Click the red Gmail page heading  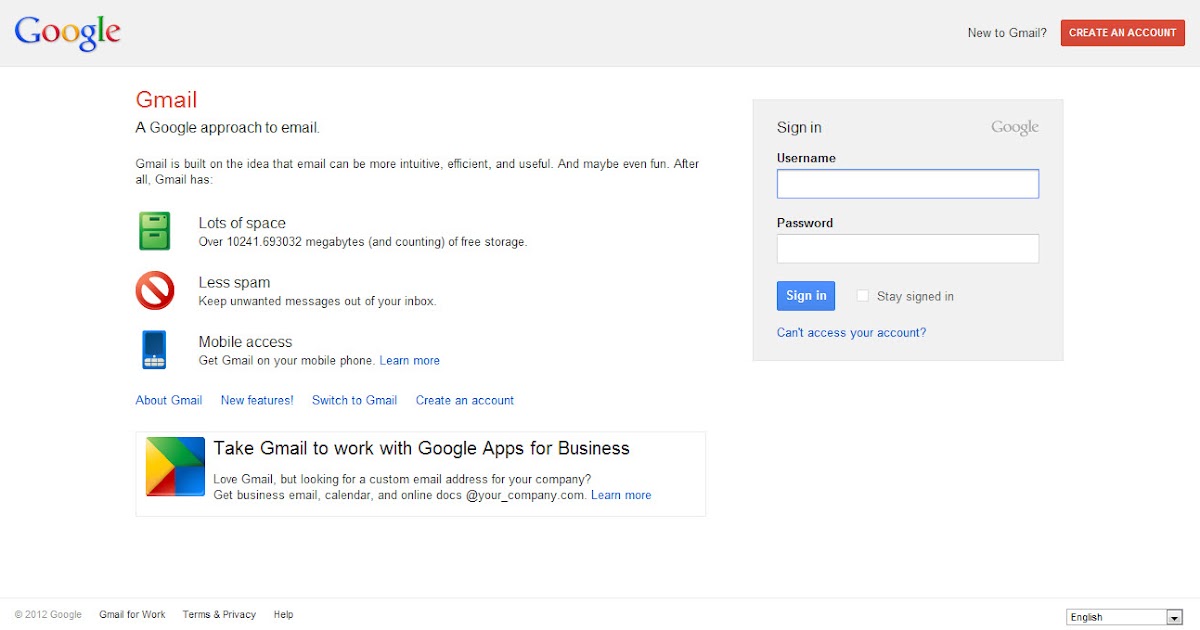(x=167, y=100)
